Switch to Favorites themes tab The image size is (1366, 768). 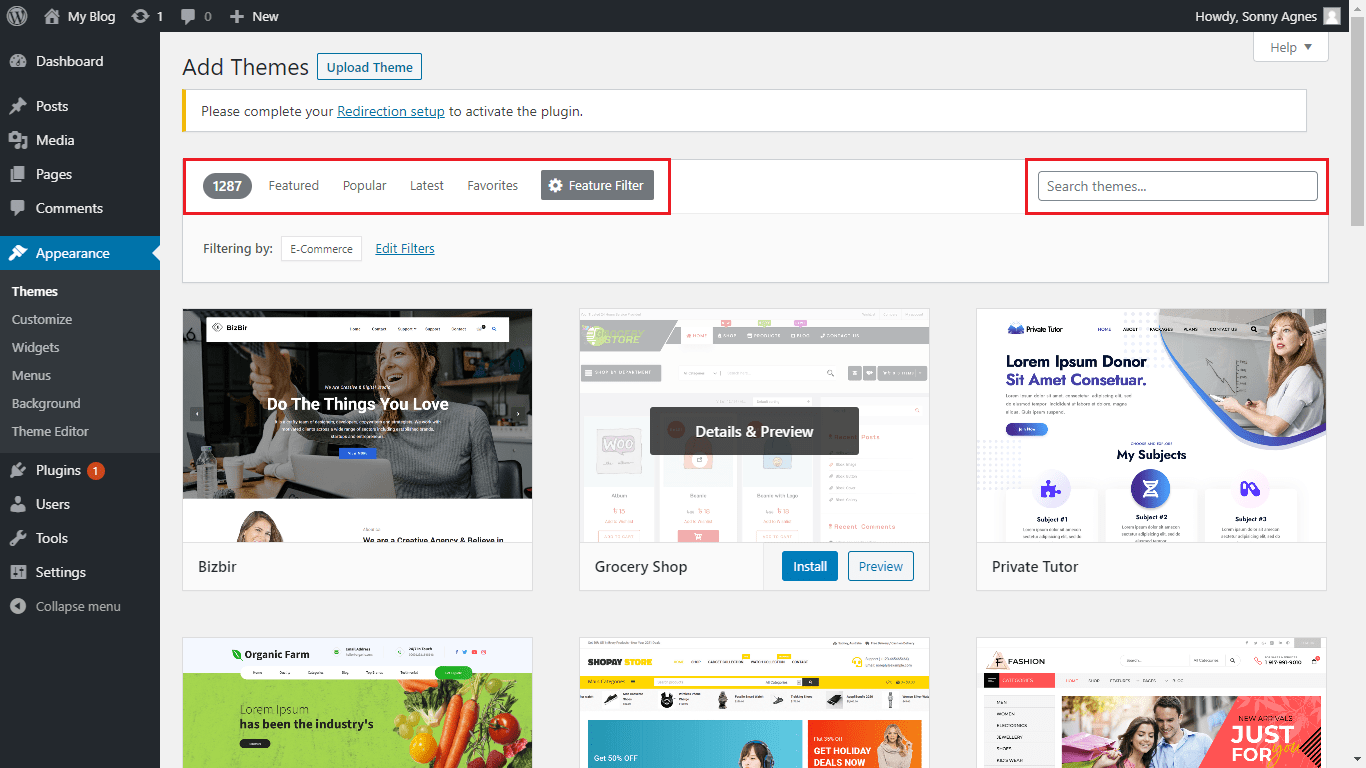click(x=493, y=185)
